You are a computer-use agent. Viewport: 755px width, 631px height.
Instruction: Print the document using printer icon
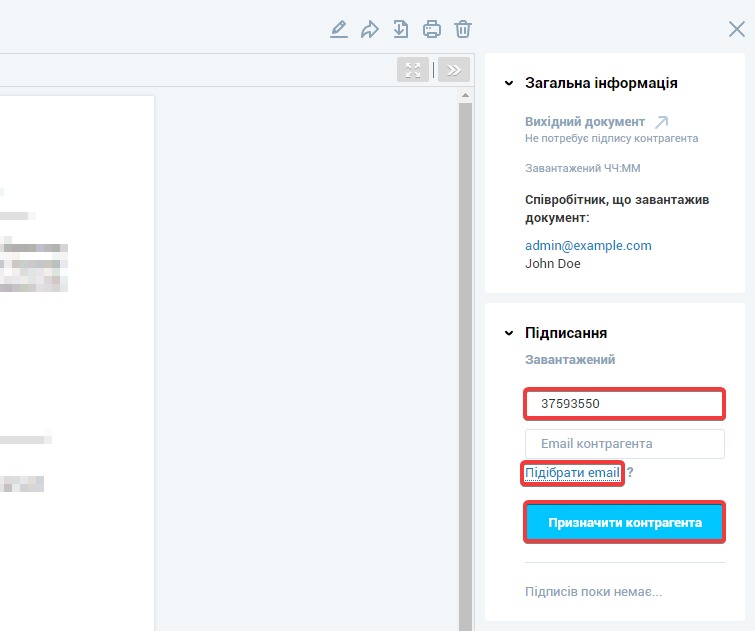pos(432,29)
